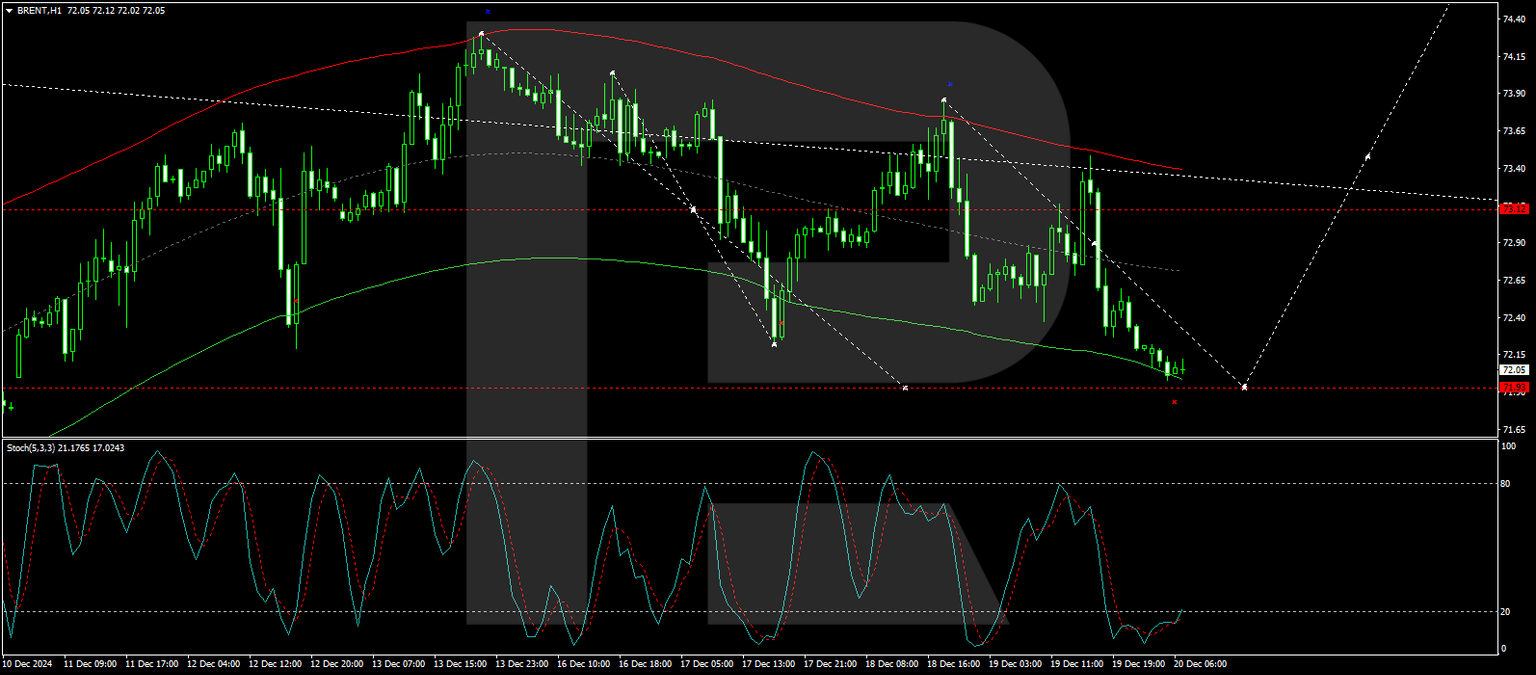The width and height of the screenshot is (1536, 675).
Task: Select the Stoch(5,3,3) indicator label
Action: [x=33, y=448]
